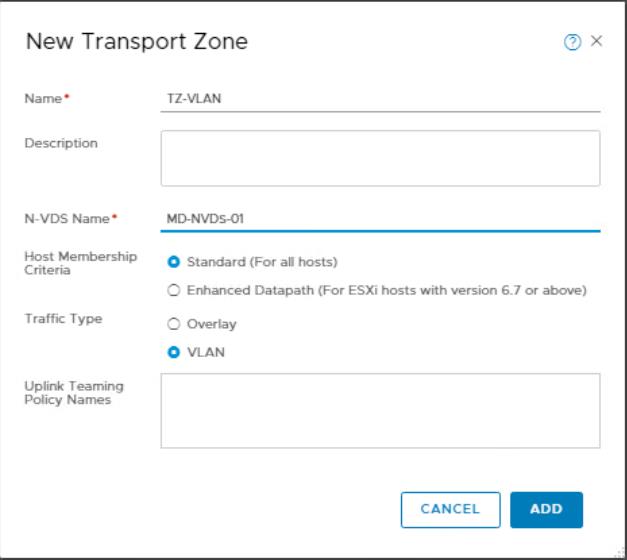Select Standard (For all hosts) radio button
Viewport: 627px width, 560px height.
(174, 262)
